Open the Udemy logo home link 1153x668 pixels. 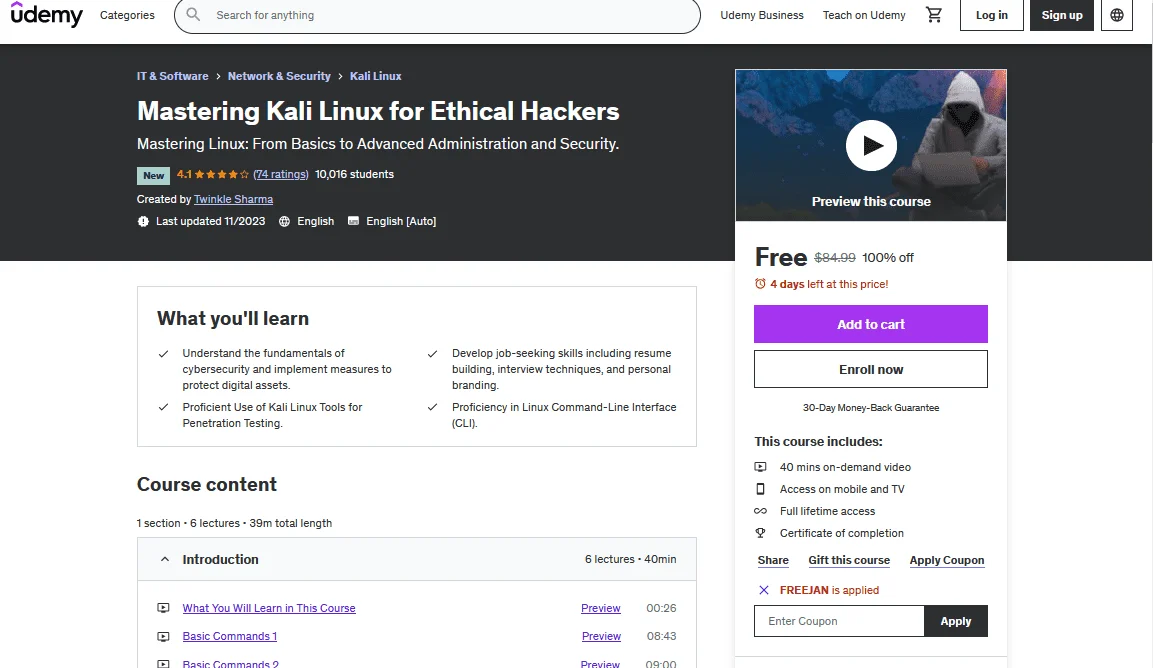point(46,14)
